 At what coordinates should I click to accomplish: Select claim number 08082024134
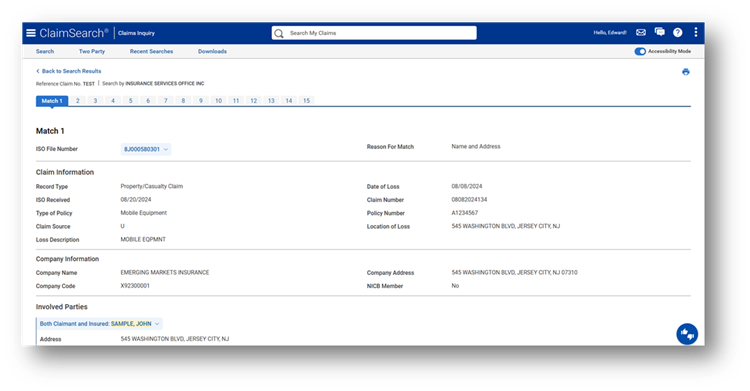(x=469, y=200)
